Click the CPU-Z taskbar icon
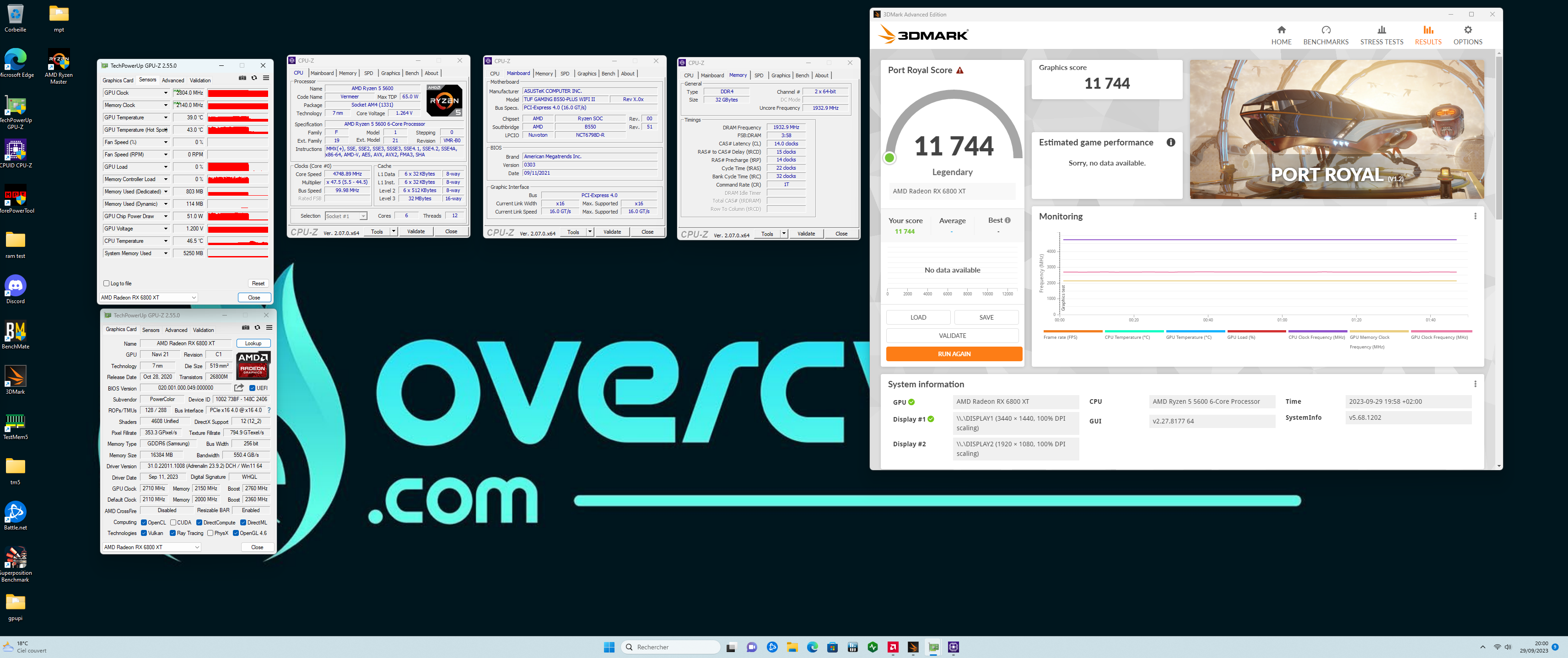 [x=953, y=647]
